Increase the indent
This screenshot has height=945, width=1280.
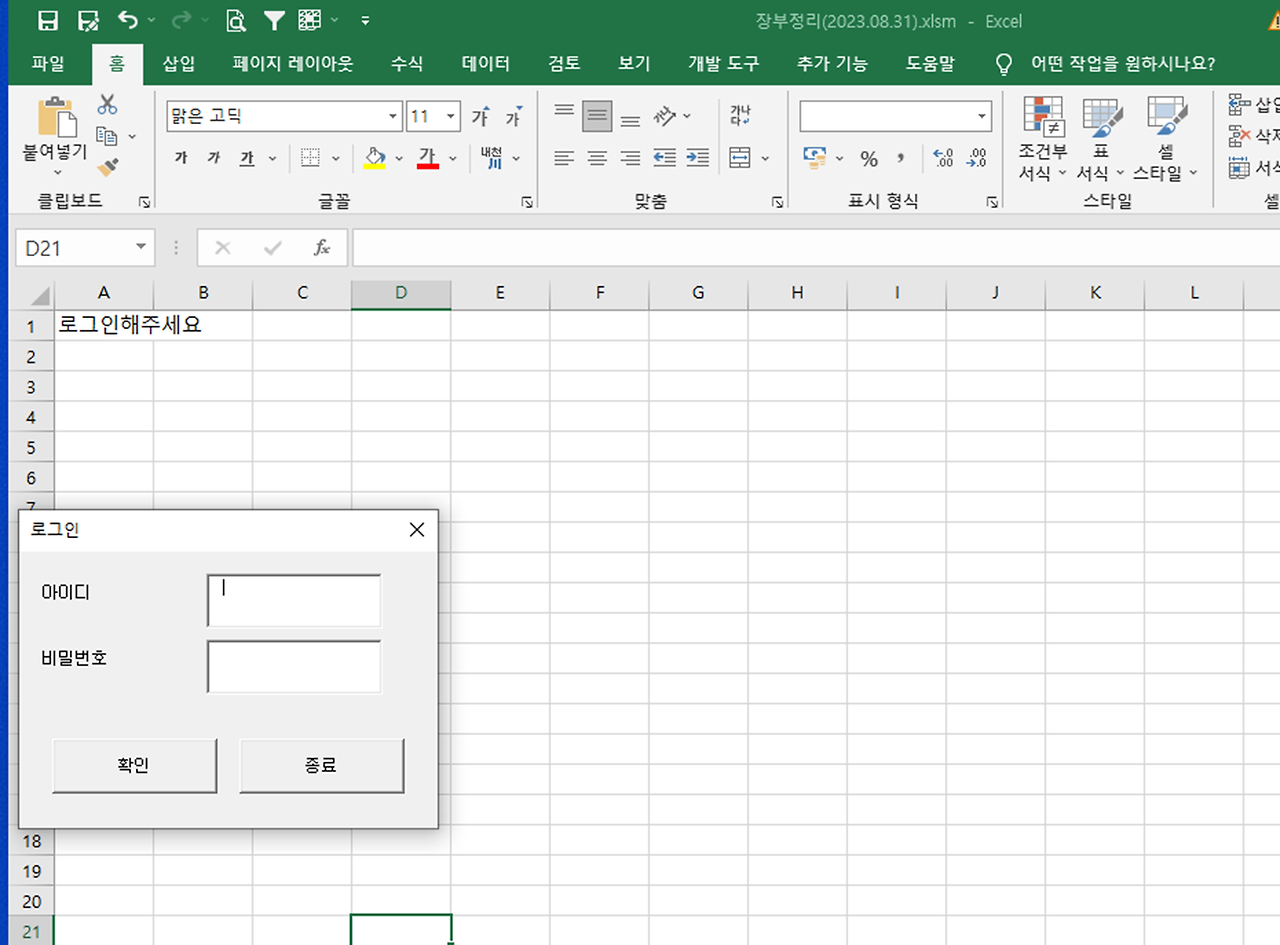tap(698, 158)
